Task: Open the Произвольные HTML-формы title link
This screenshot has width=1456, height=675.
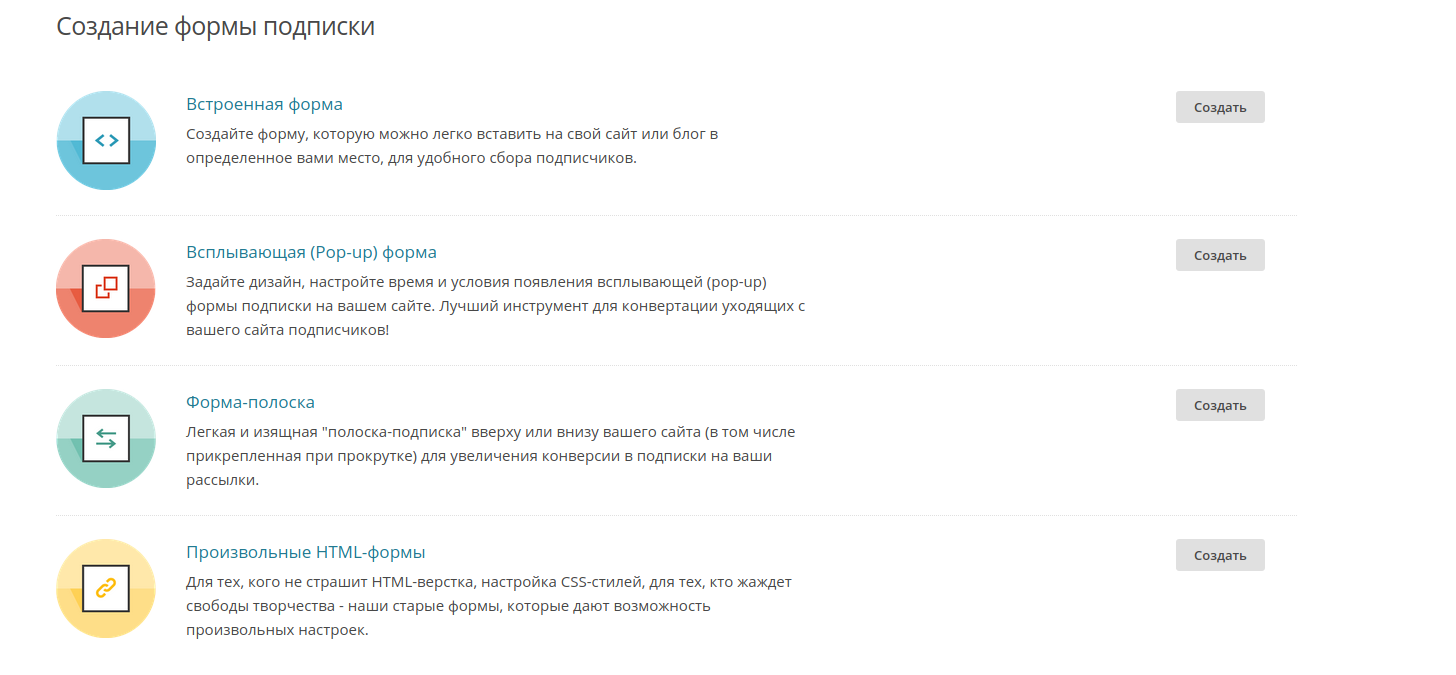Action: pyautogui.click(x=306, y=552)
